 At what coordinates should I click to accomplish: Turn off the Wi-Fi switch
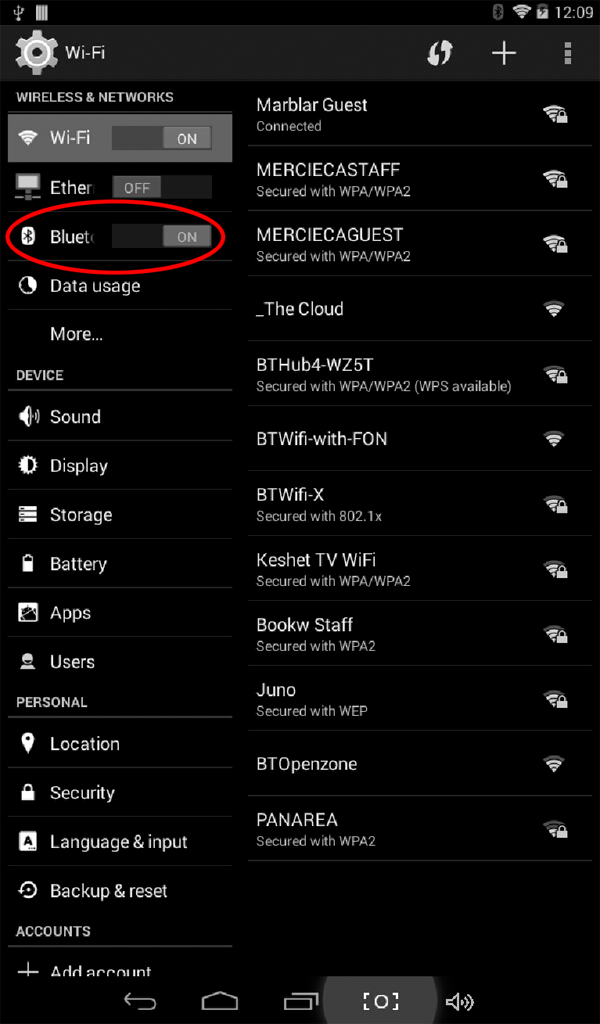pos(161,138)
